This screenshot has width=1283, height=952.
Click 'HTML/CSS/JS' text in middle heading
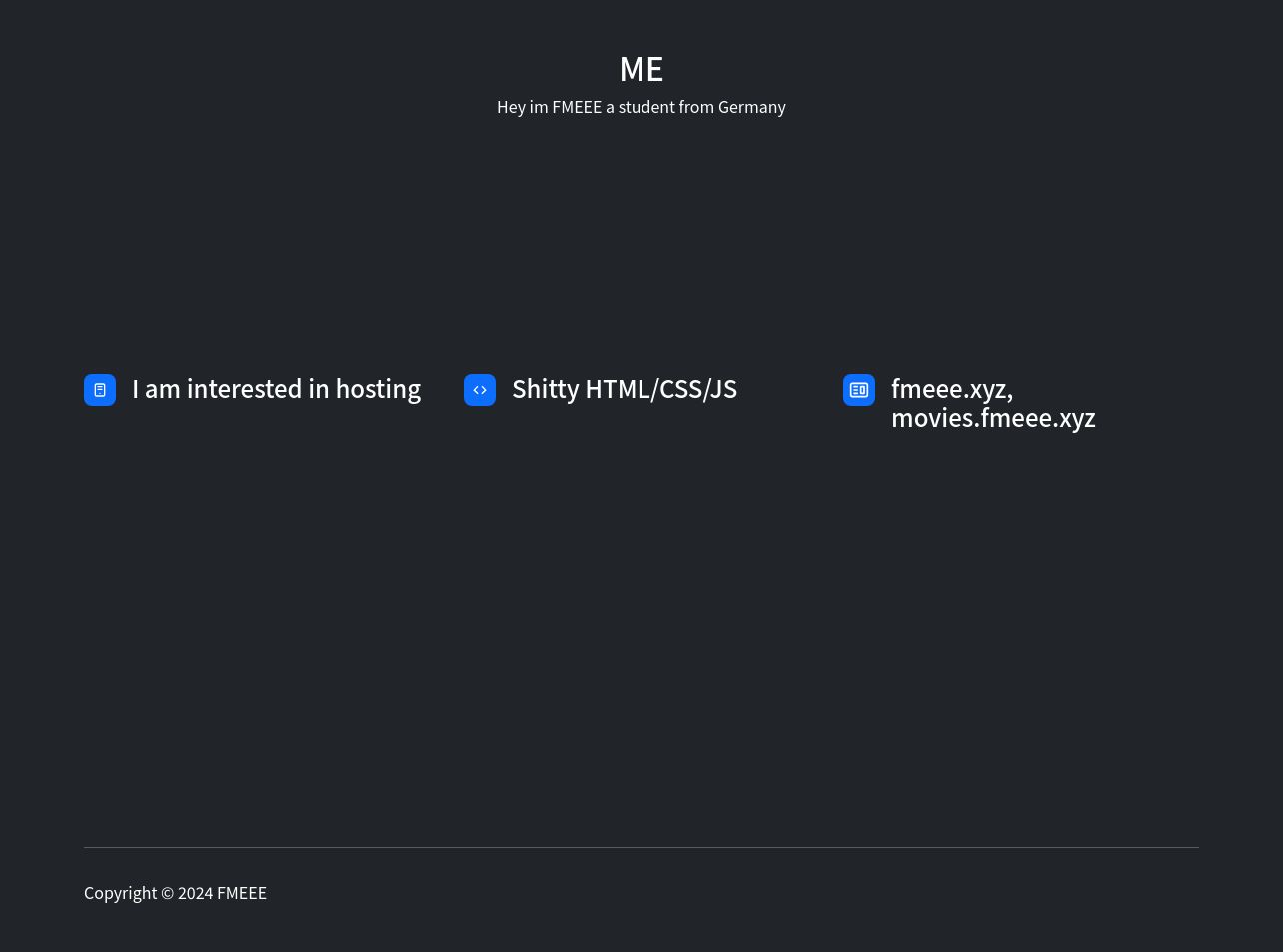click(660, 389)
